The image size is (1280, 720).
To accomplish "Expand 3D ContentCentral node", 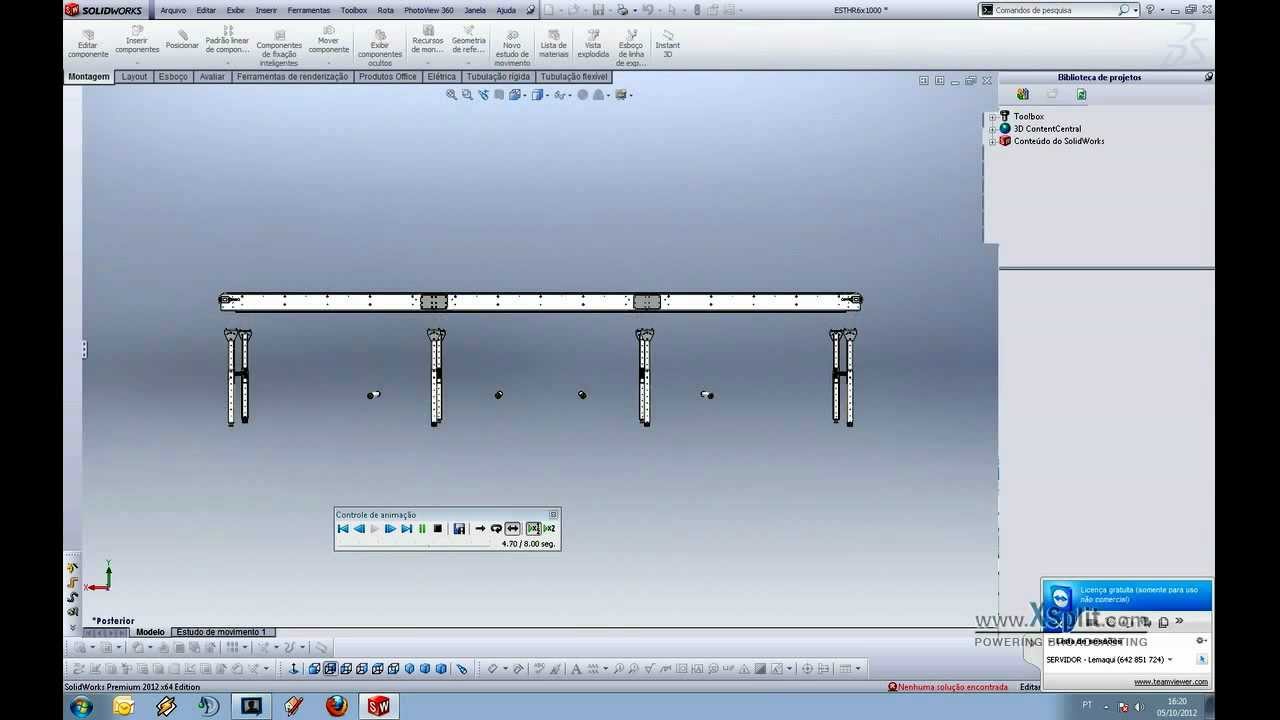I will [x=992, y=129].
